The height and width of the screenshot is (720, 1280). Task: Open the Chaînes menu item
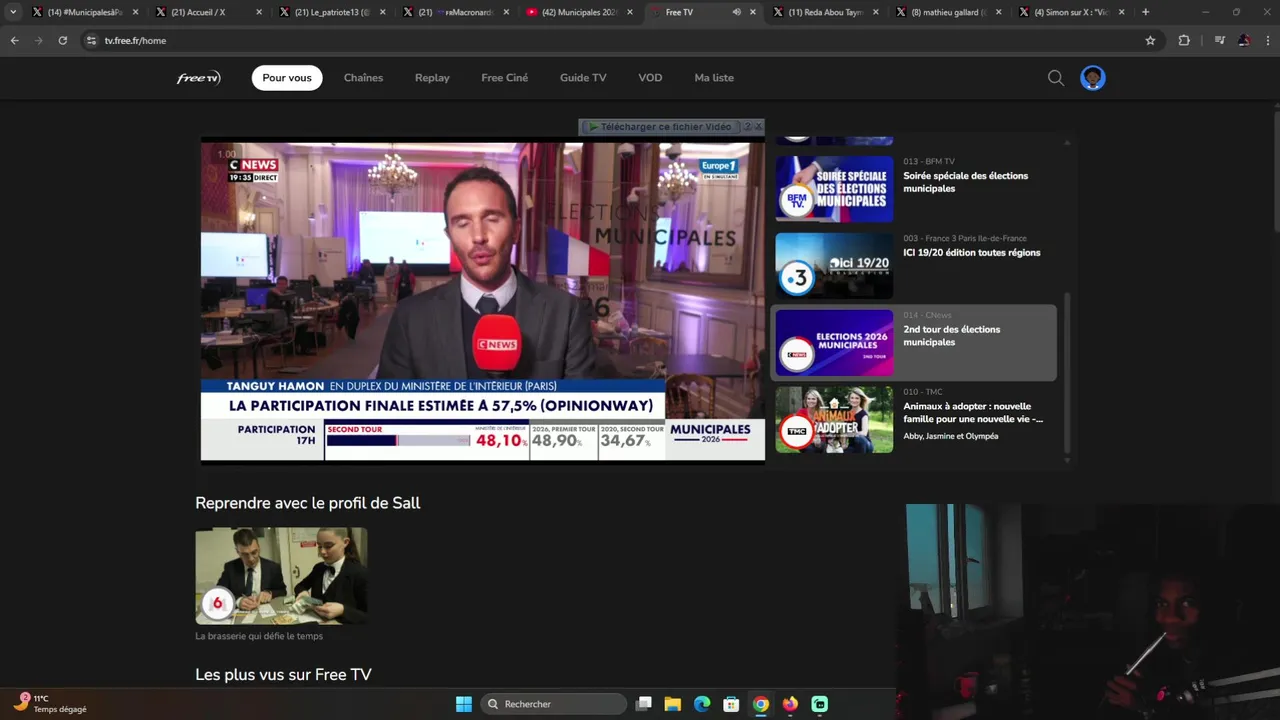pos(363,78)
